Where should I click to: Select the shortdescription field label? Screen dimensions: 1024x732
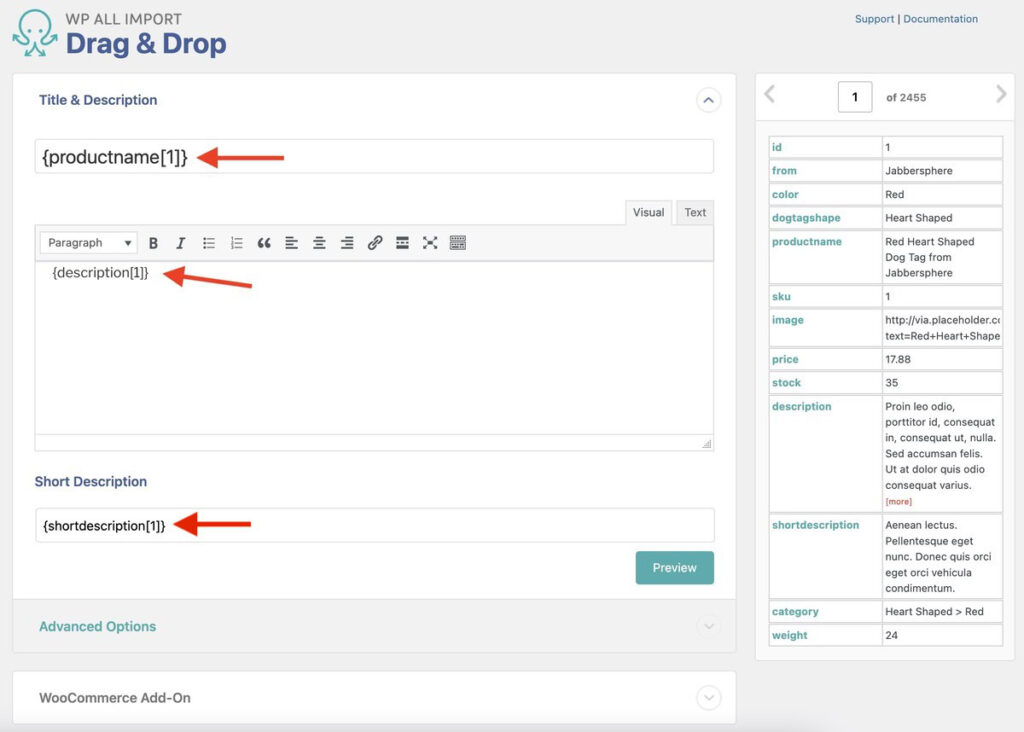click(x=815, y=525)
